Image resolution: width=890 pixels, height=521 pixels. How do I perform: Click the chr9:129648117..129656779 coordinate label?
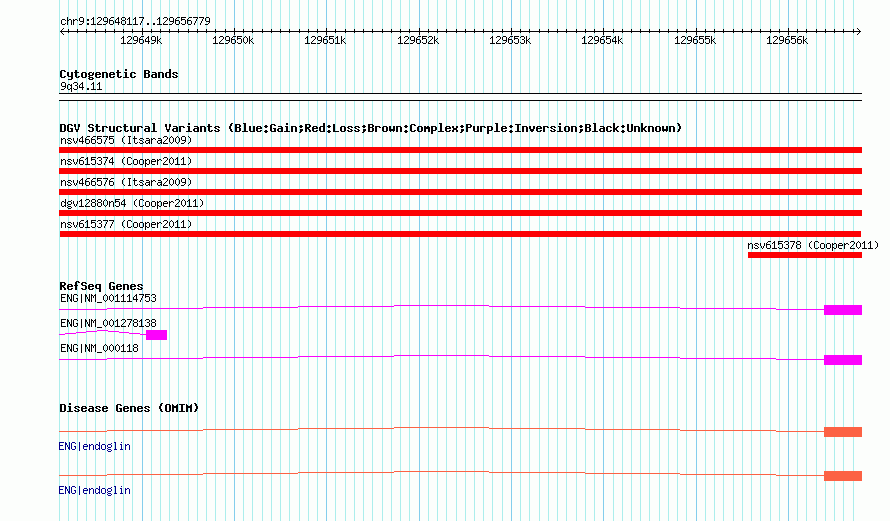pos(135,21)
